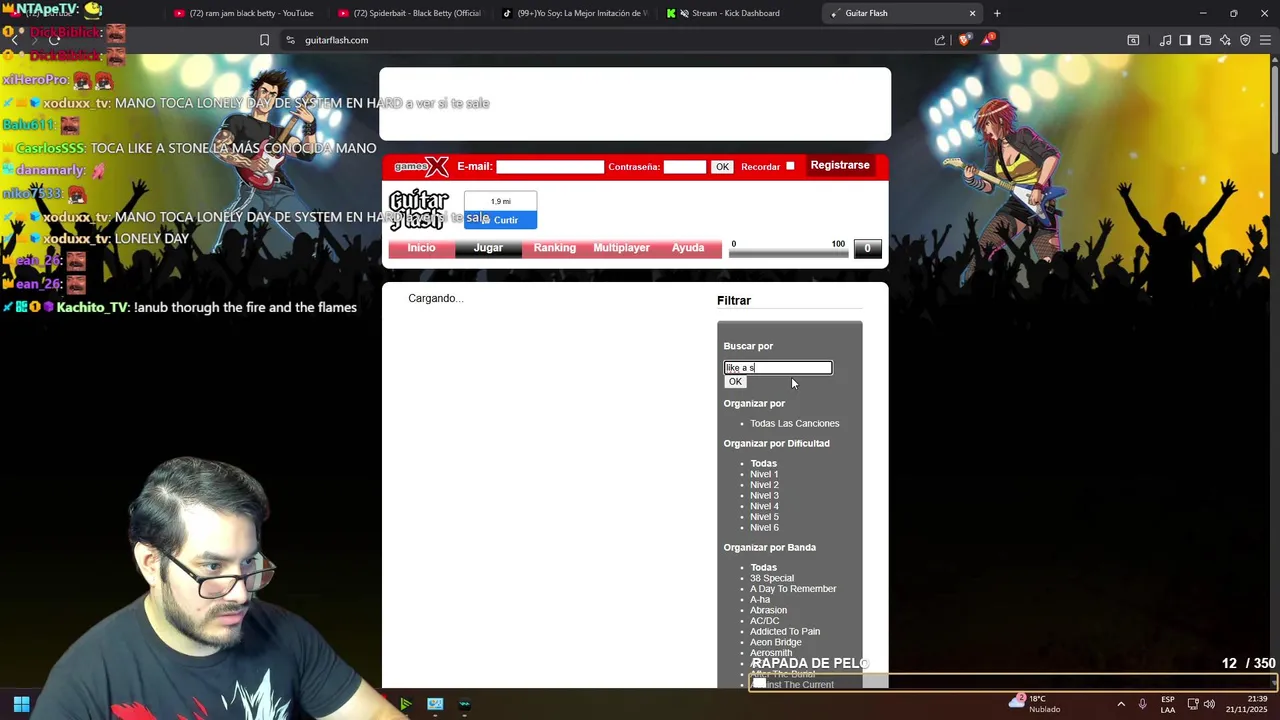Click the E-mail input field
Image resolution: width=1280 pixels, height=720 pixels.
[x=550, y=167]
